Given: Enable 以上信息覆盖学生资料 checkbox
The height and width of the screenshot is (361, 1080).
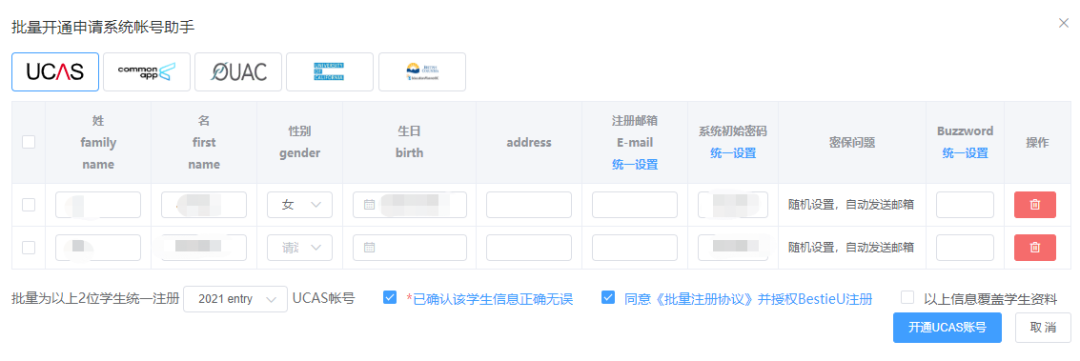Looking at the screenshot, I should coord(908,298).
